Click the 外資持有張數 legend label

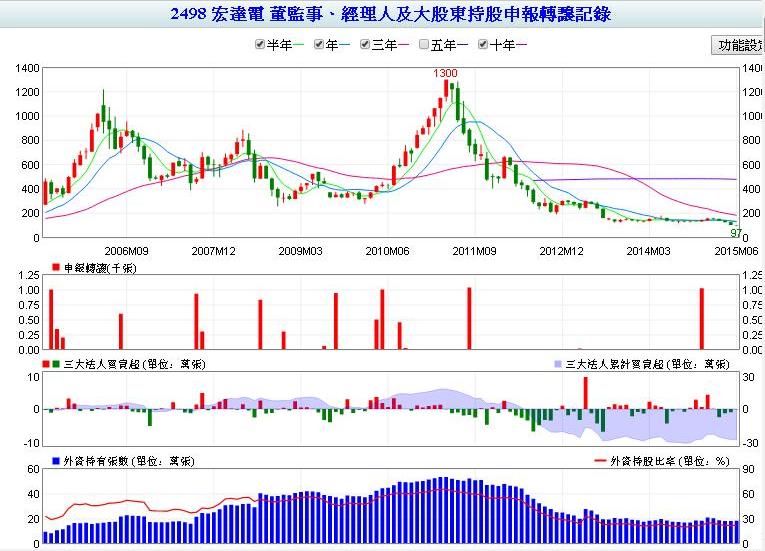129,461
